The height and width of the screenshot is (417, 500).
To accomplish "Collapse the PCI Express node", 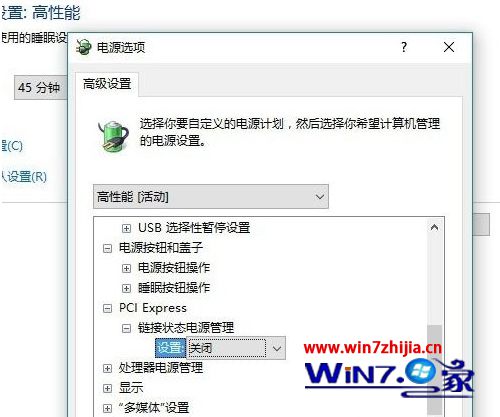I will click(107, 308).
